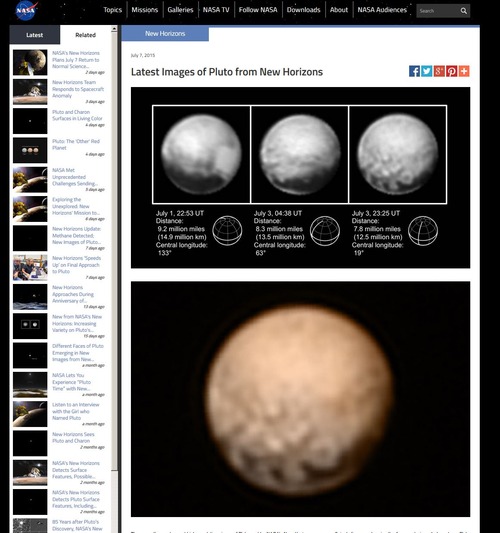Switch to the Latest tab
Screen dimensions: 500x533
tap(35, 35)
